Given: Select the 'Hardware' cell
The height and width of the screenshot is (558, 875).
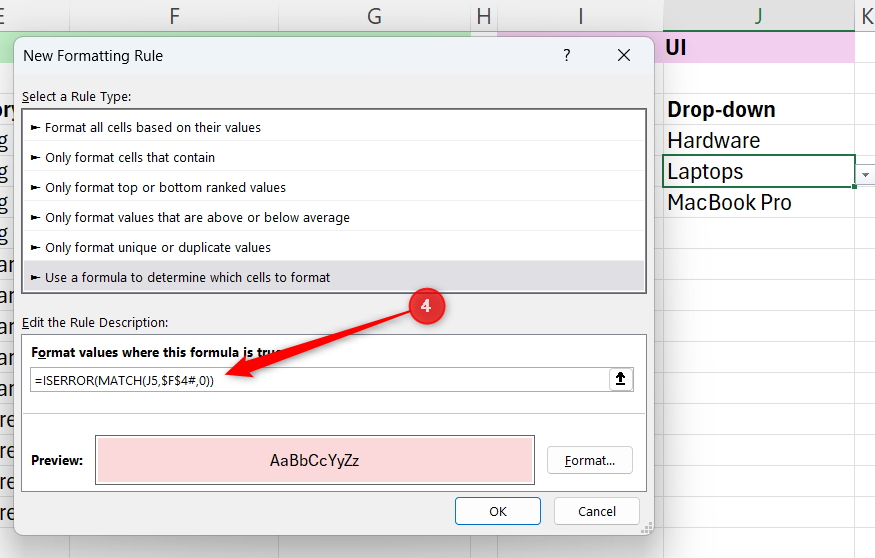Looking at the screenshot, I should (759, 140).
